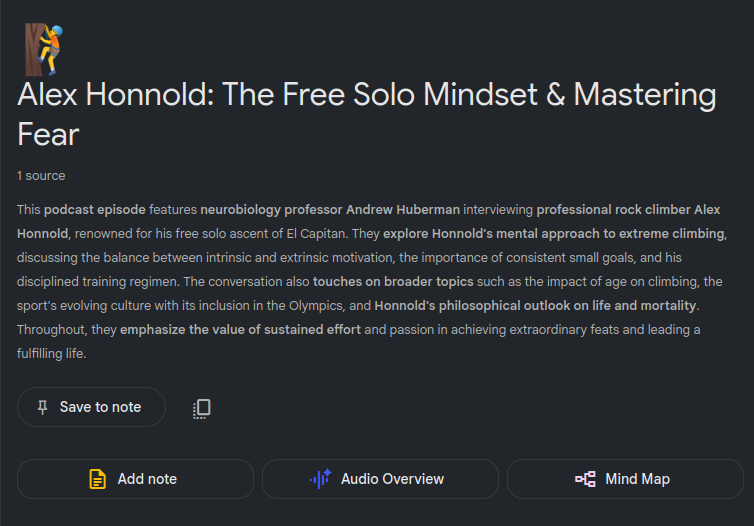
Task: Click "neurobiology professor Andrew Huberman" in the summary
Action: [x=330, y=210]
